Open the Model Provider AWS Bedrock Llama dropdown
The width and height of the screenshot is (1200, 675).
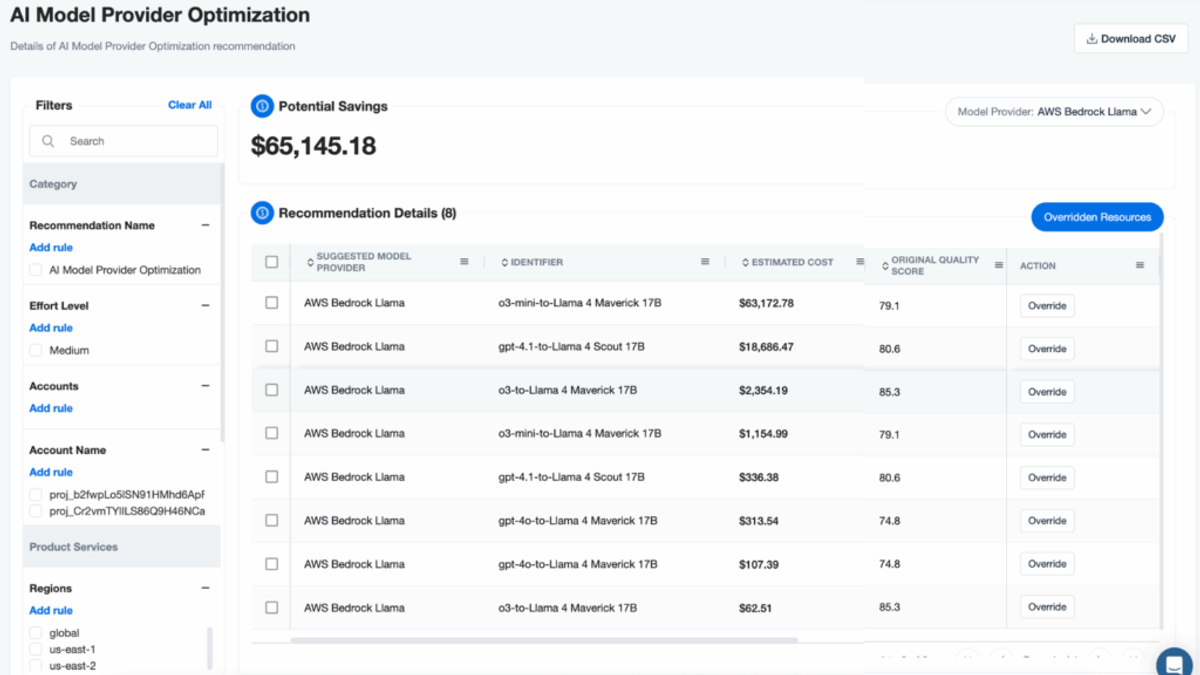[x=1054, y=112]
